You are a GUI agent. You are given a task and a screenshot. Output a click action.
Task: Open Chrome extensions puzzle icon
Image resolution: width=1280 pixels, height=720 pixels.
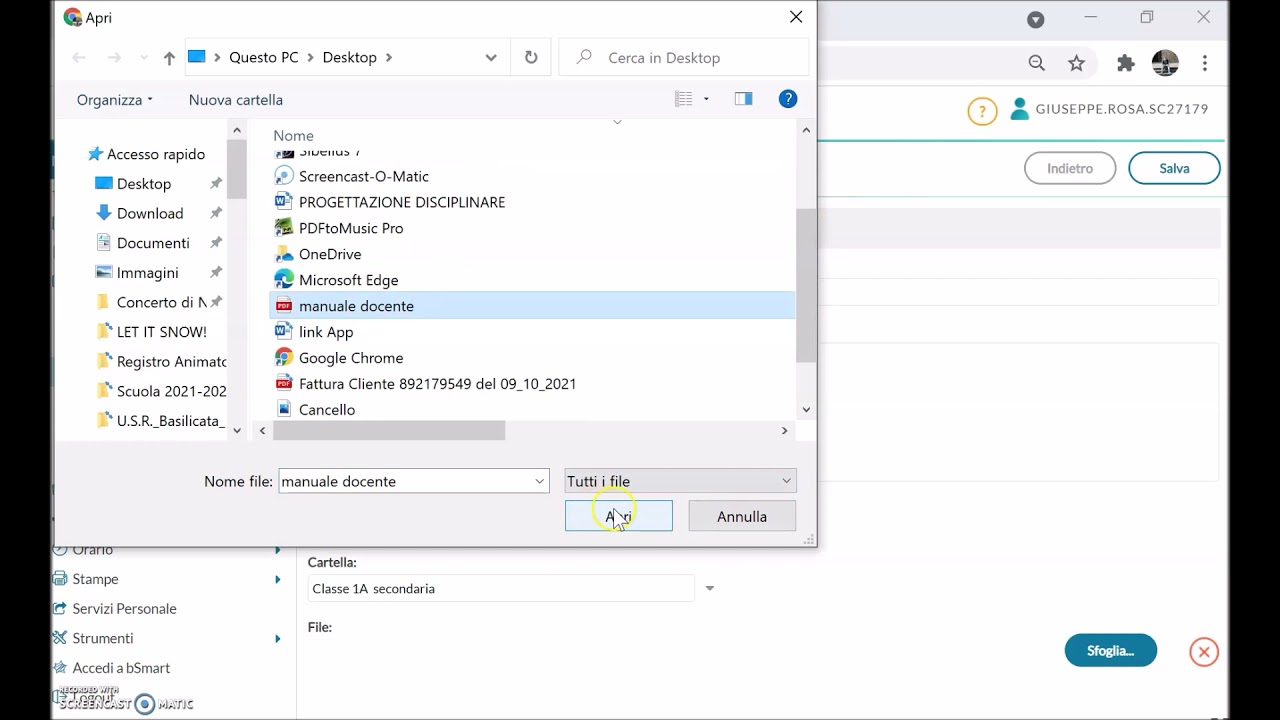1126,63
